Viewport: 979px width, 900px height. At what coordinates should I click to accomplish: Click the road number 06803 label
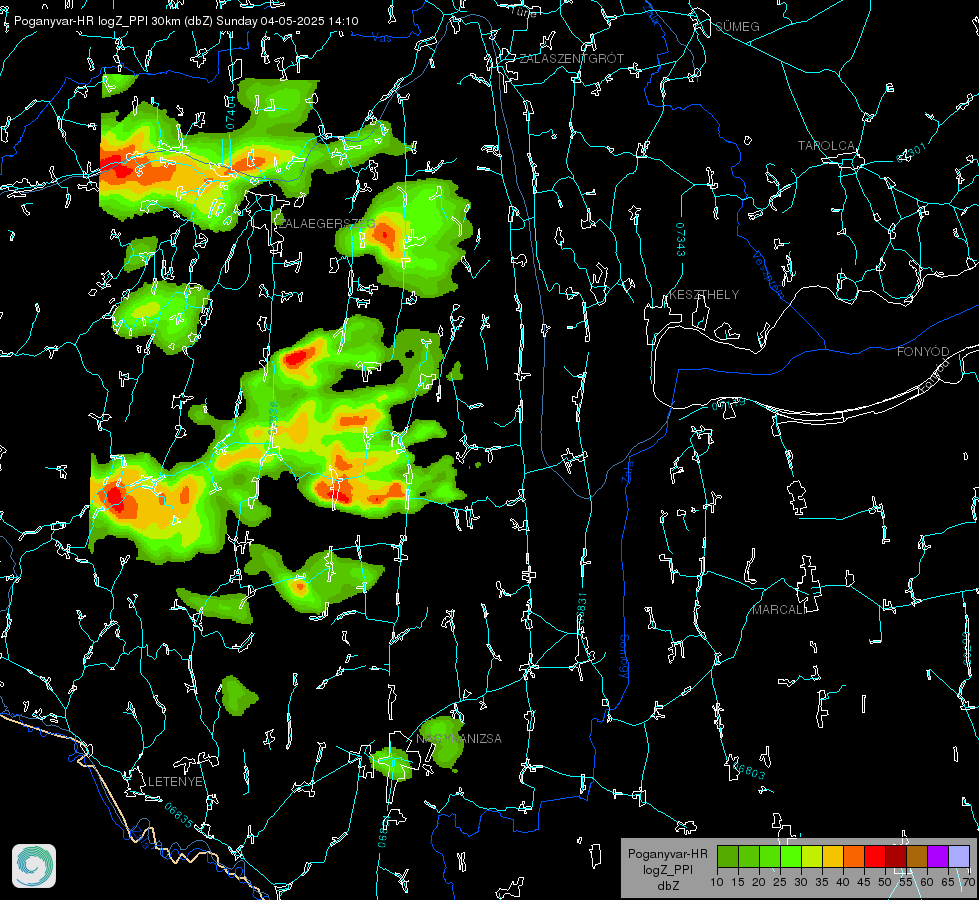click(x=749, y=771)
